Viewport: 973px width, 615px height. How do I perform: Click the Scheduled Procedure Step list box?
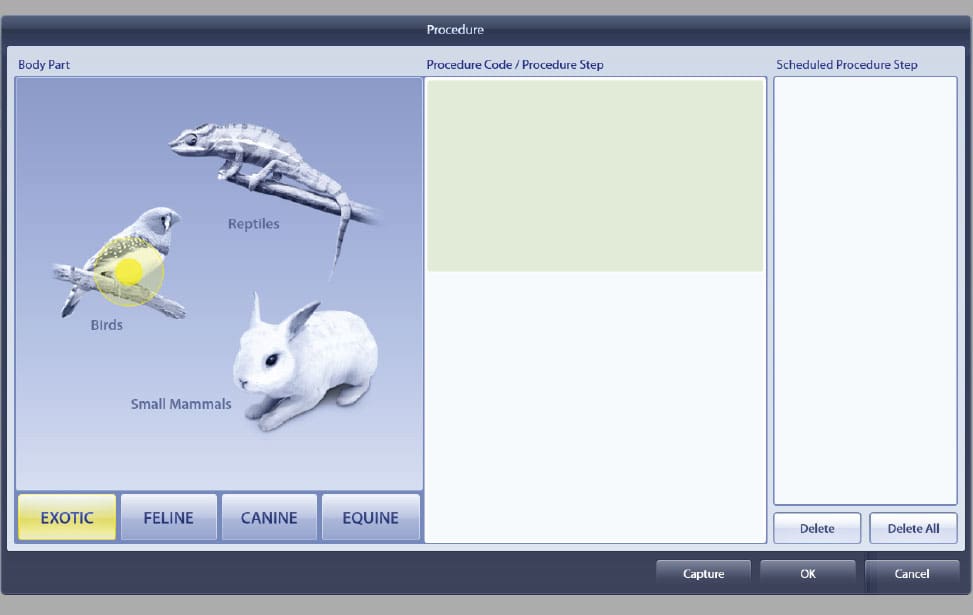click(865, 290)
